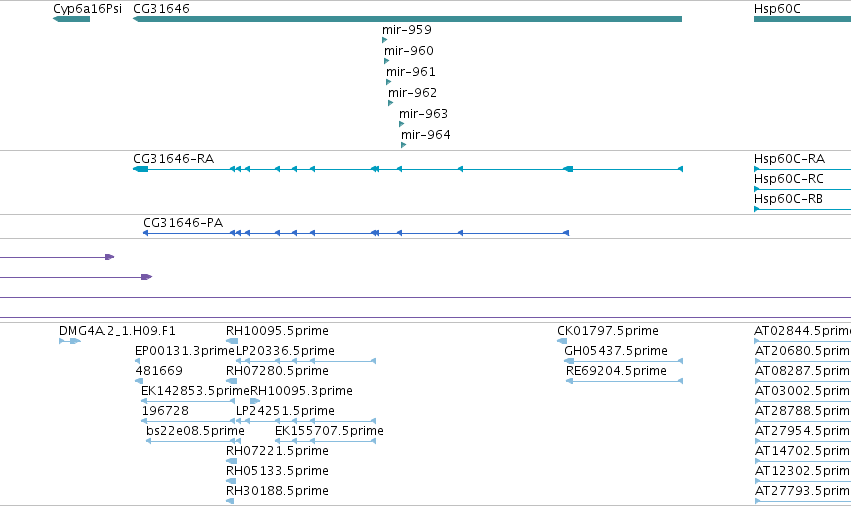
Task: Select the AT27793.5prime EST label
Action: 803,491
